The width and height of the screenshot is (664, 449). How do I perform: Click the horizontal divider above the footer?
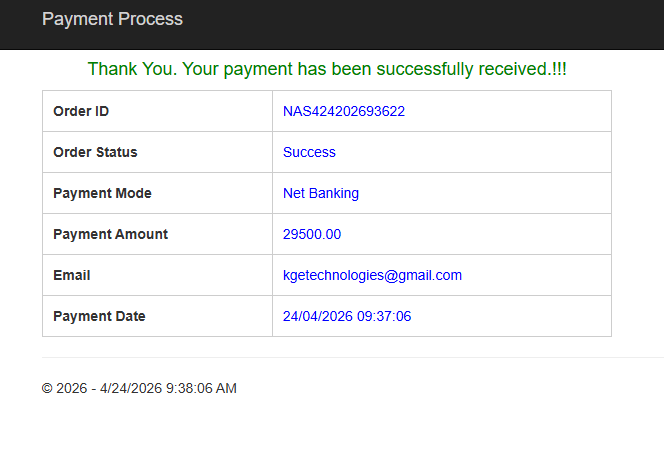(x=350, y=357)
